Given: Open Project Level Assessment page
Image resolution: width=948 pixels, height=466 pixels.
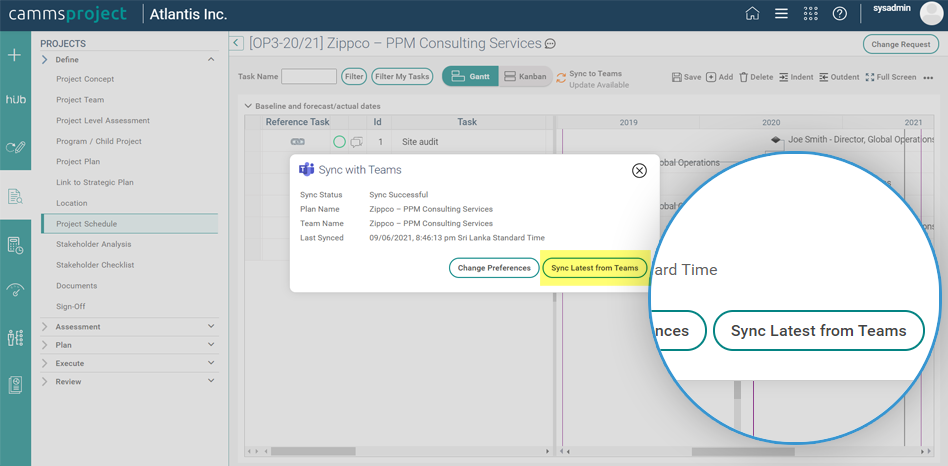Looking at the screenshot, I should 103,120.
